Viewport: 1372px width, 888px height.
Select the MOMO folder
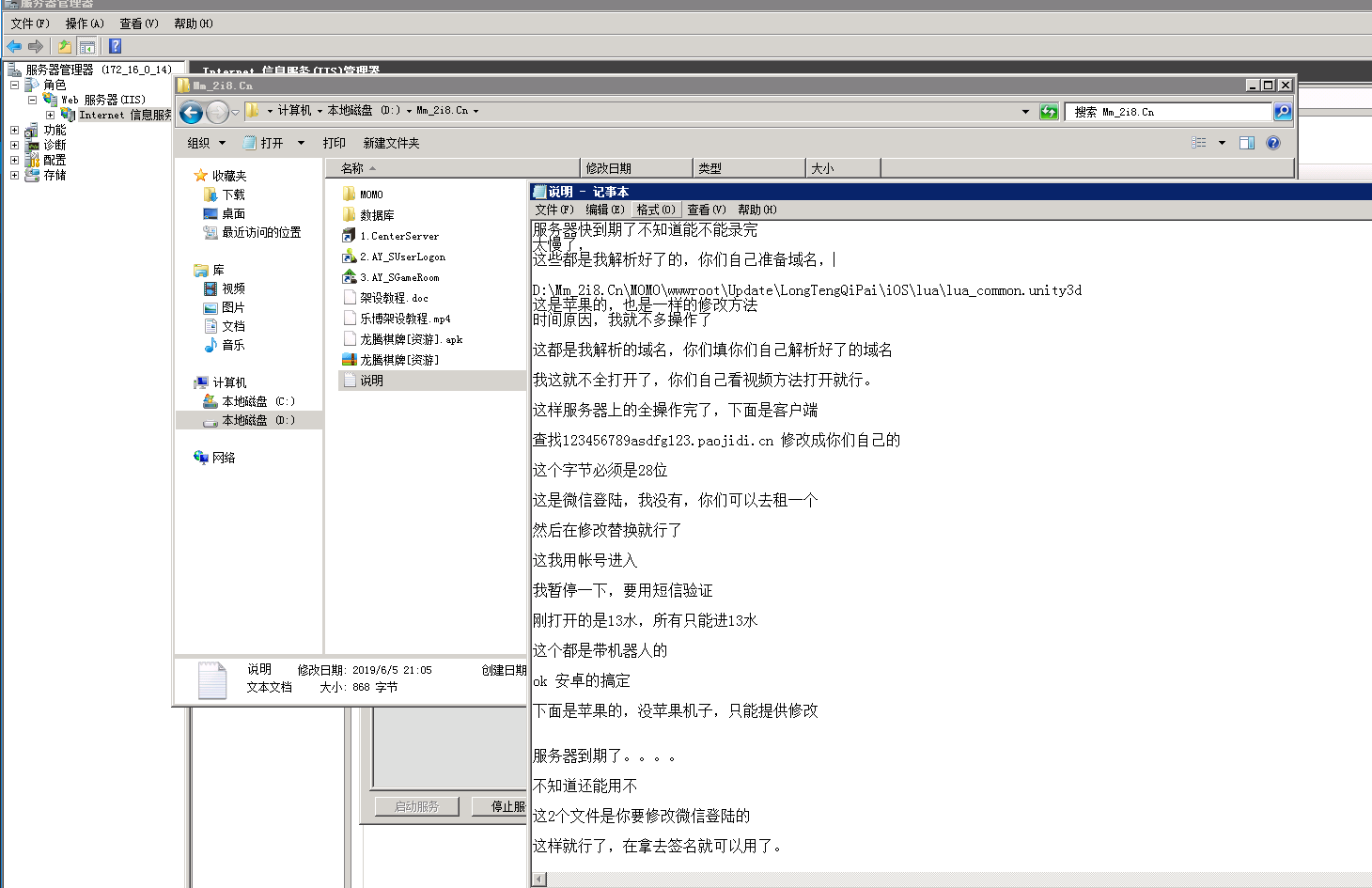pyautogui.click(x=371, y=195)
